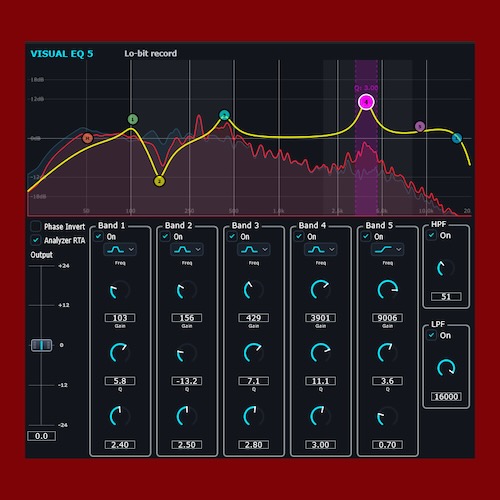Enable the Phase Invert checkbox
The width and height of the screenshot is (500, 500).
(36, 226)
